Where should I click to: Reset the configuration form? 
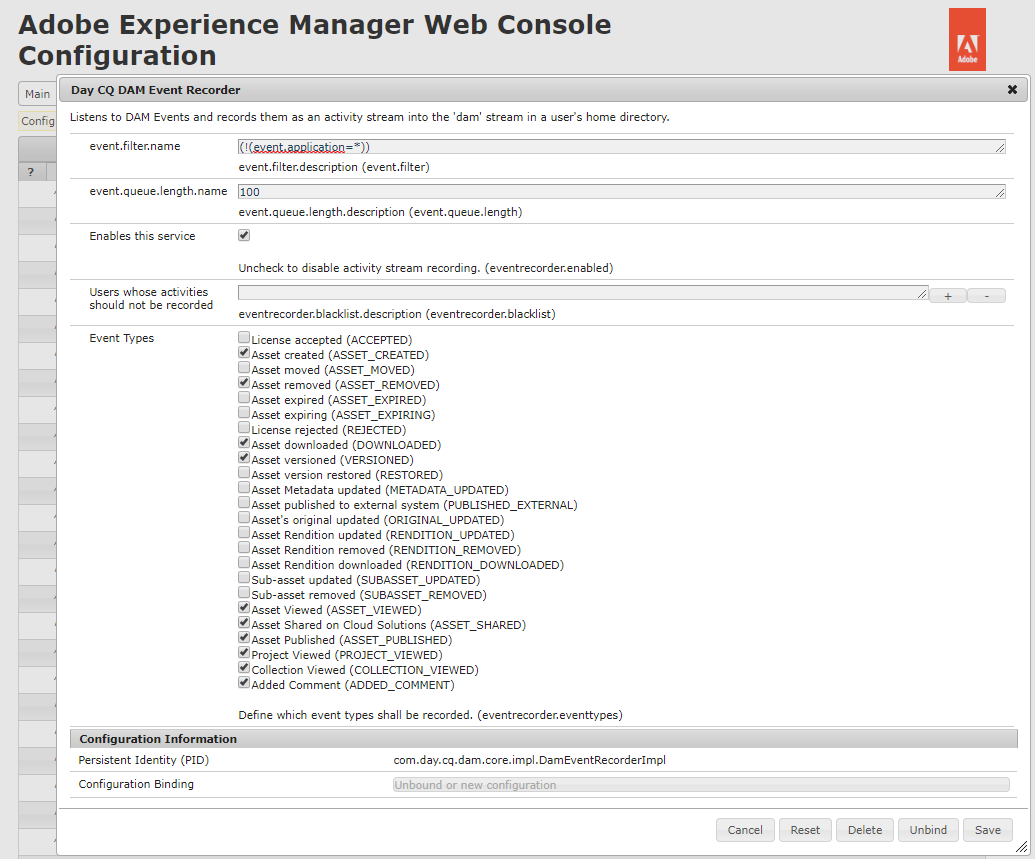805,829
